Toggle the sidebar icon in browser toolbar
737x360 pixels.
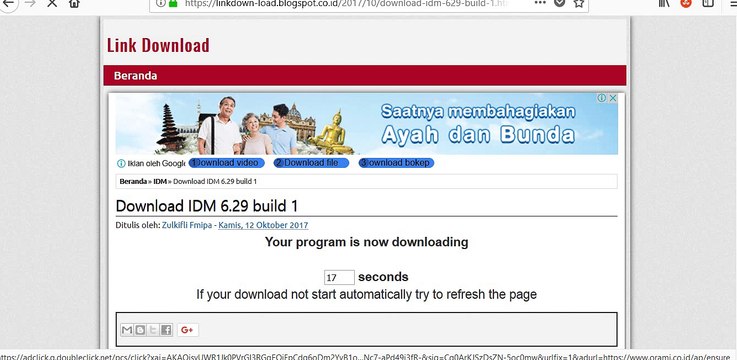point(708,3)
